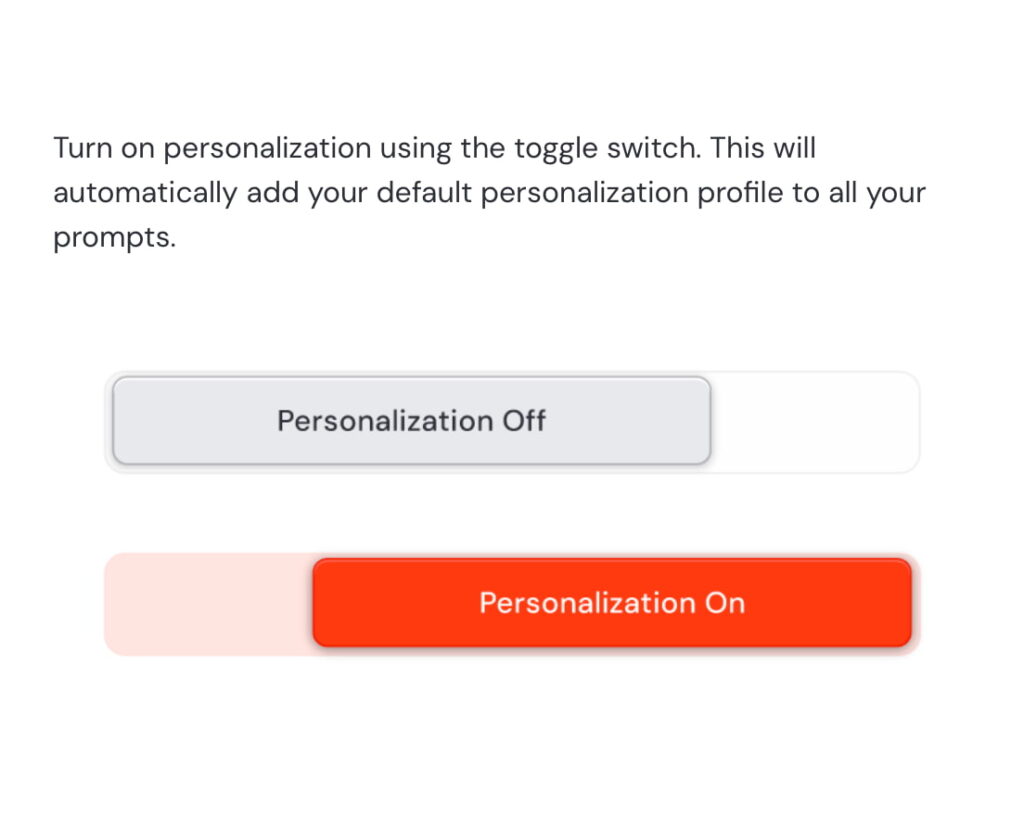Viewport: 1024px width, 816px height.
Task: Click the word 'Off' on the gray switch
Action: [524, 420]
